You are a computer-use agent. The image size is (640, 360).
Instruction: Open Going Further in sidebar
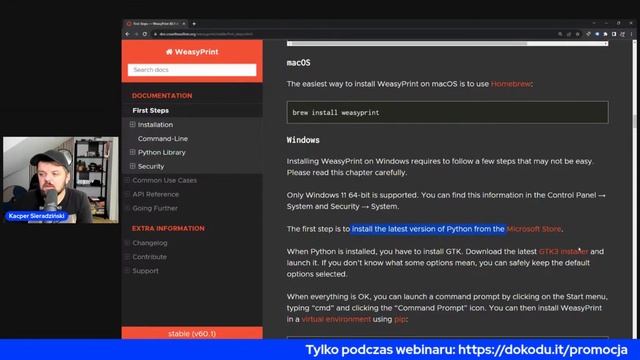pos(155,208)
